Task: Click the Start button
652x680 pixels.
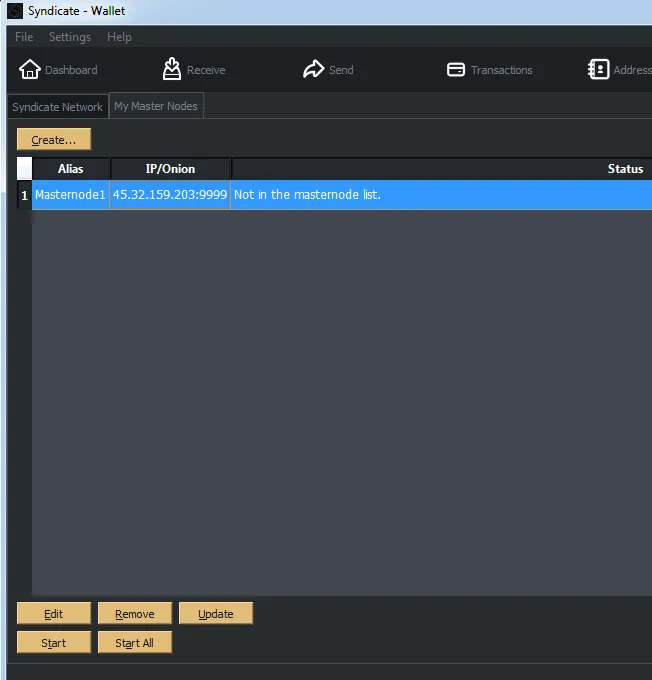Action: pos(54,642)
